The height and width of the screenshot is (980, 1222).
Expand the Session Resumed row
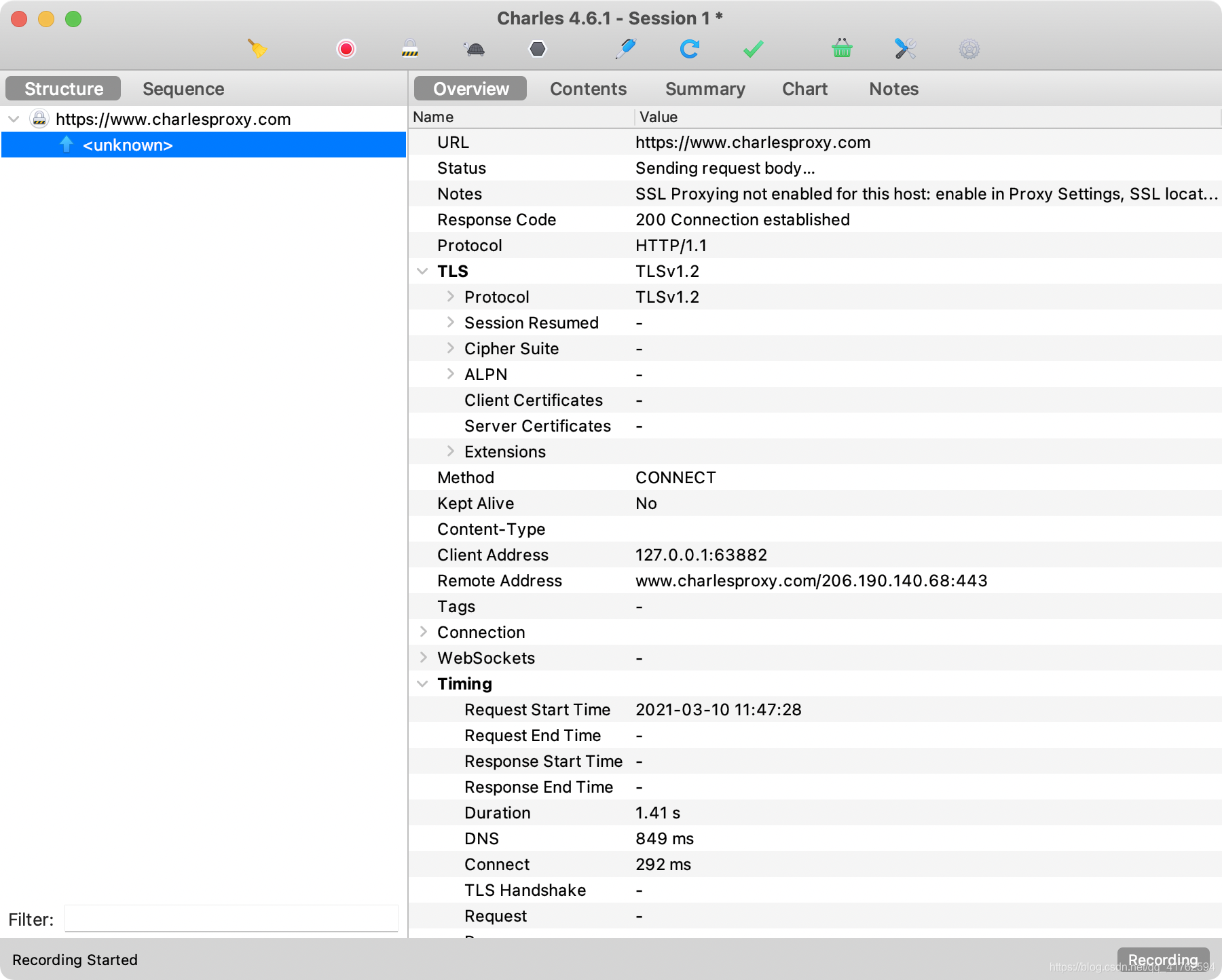[x=450, y=322]
